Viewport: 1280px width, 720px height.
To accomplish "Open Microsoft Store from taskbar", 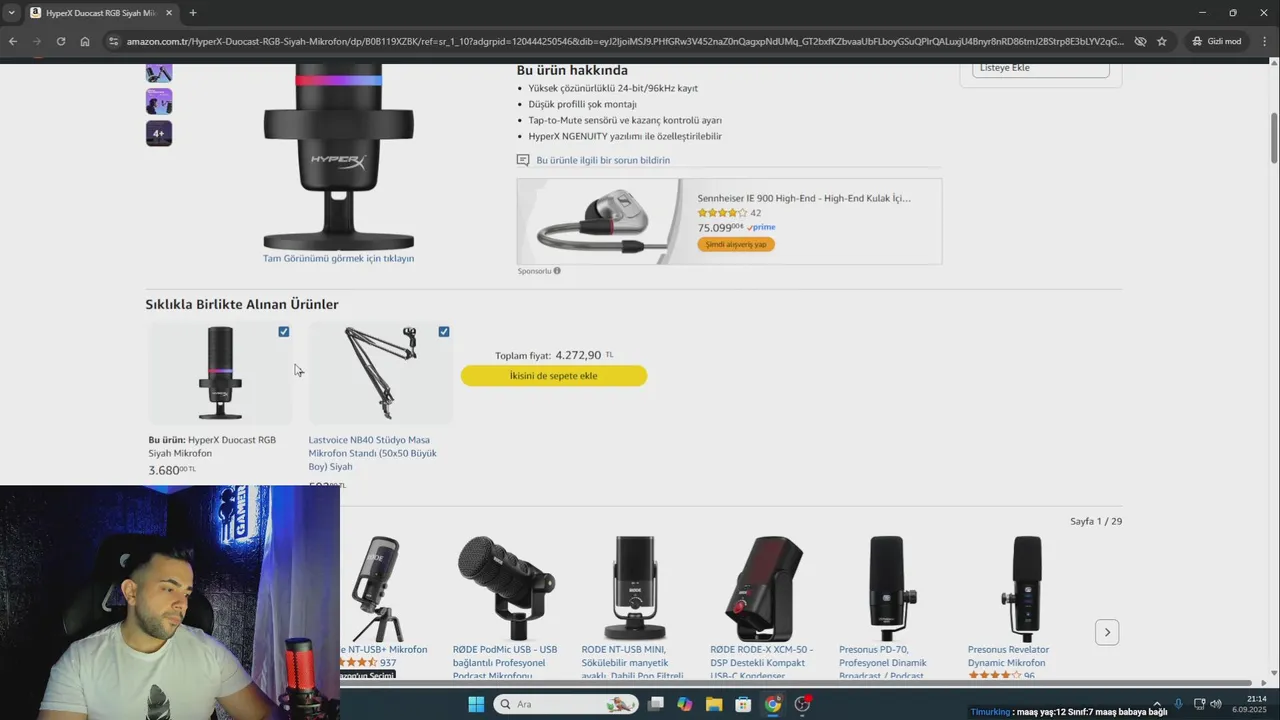I will (743, 704).
